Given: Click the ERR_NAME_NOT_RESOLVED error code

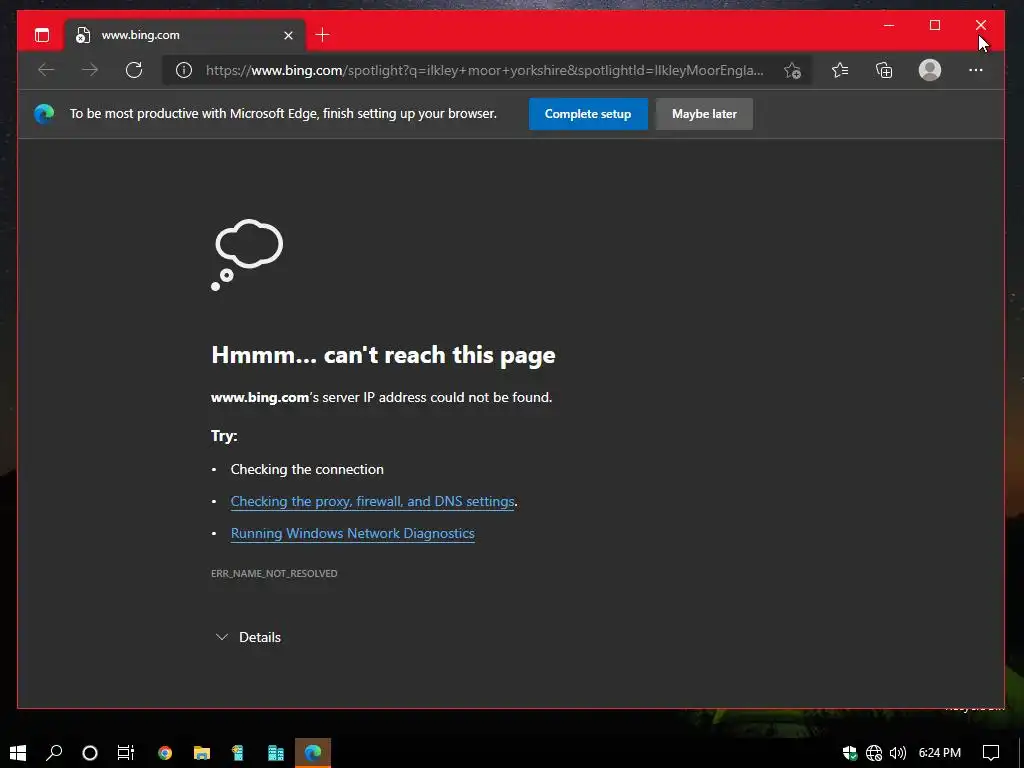Looking at the screenshot, I should pyautogui.click(x=274, y=573).
